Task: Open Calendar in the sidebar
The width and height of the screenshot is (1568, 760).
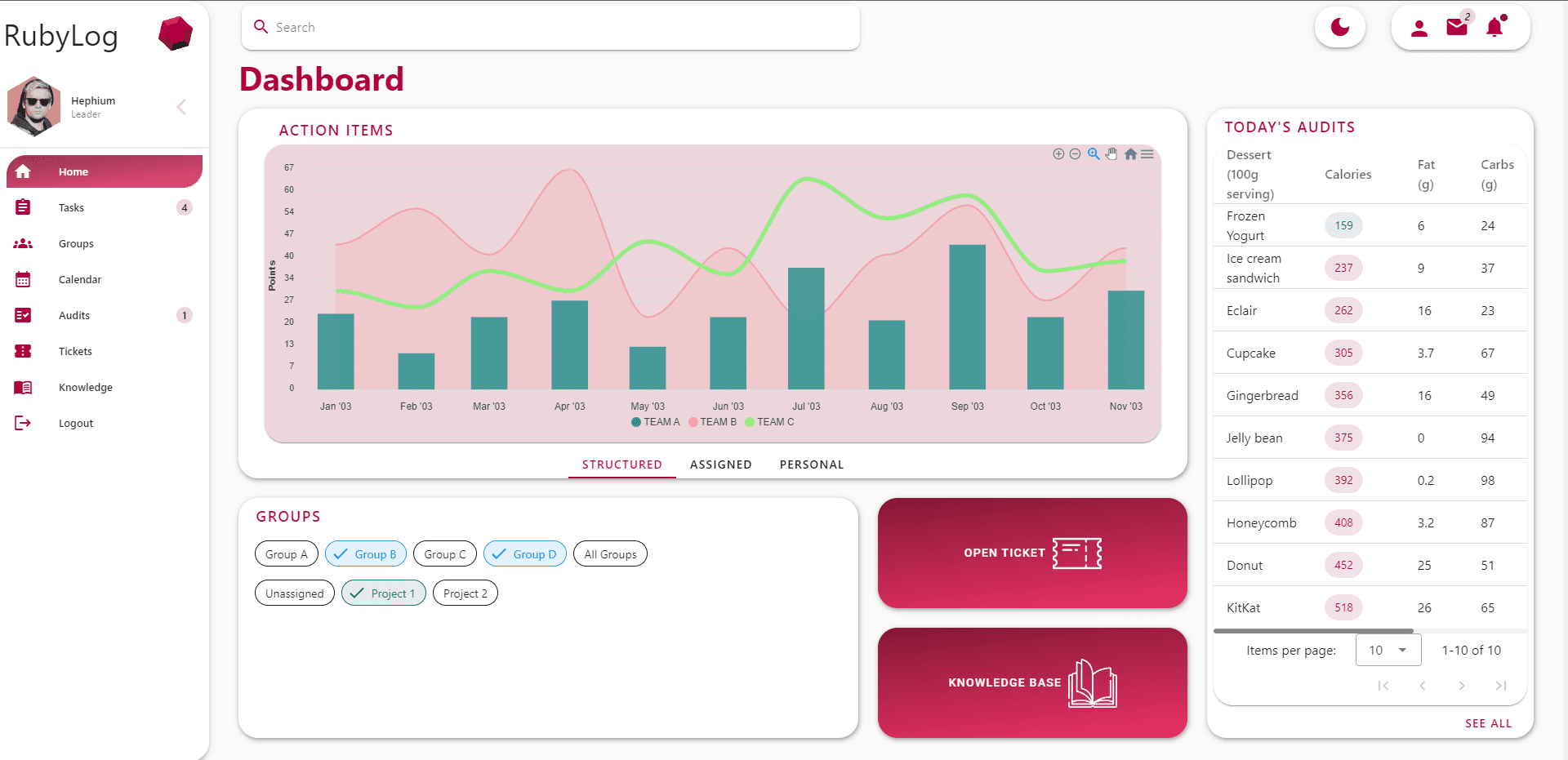Action: [x=105, y=279]
